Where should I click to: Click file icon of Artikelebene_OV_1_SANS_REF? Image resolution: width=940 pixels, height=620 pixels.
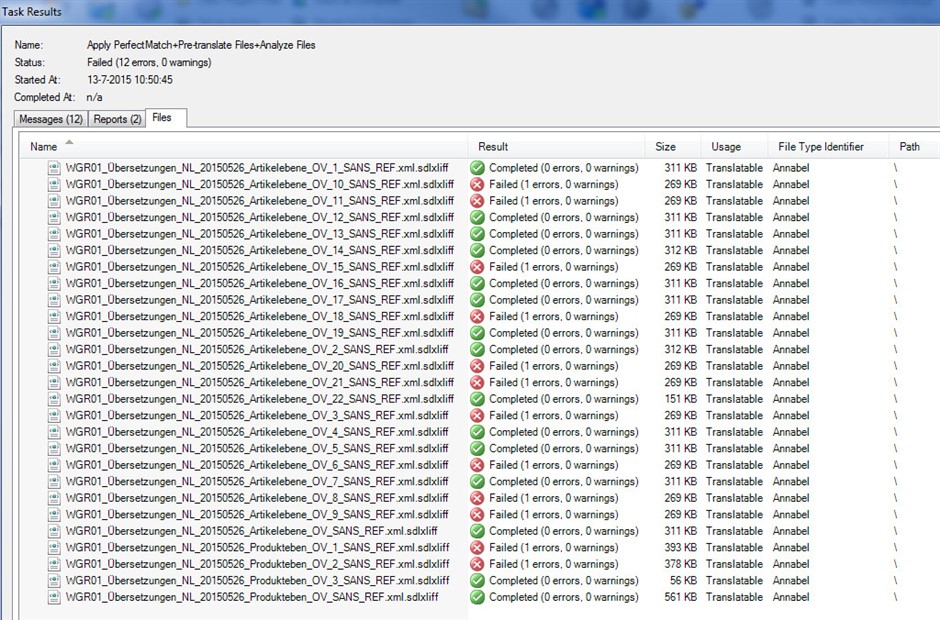[54, 168]
